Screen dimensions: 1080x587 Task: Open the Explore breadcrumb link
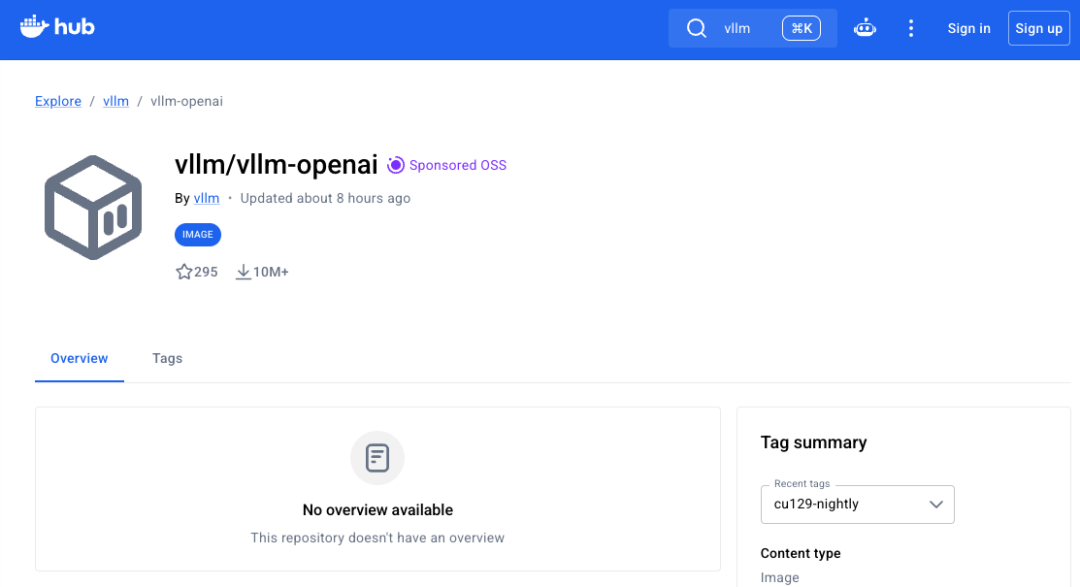coord(58,101)
